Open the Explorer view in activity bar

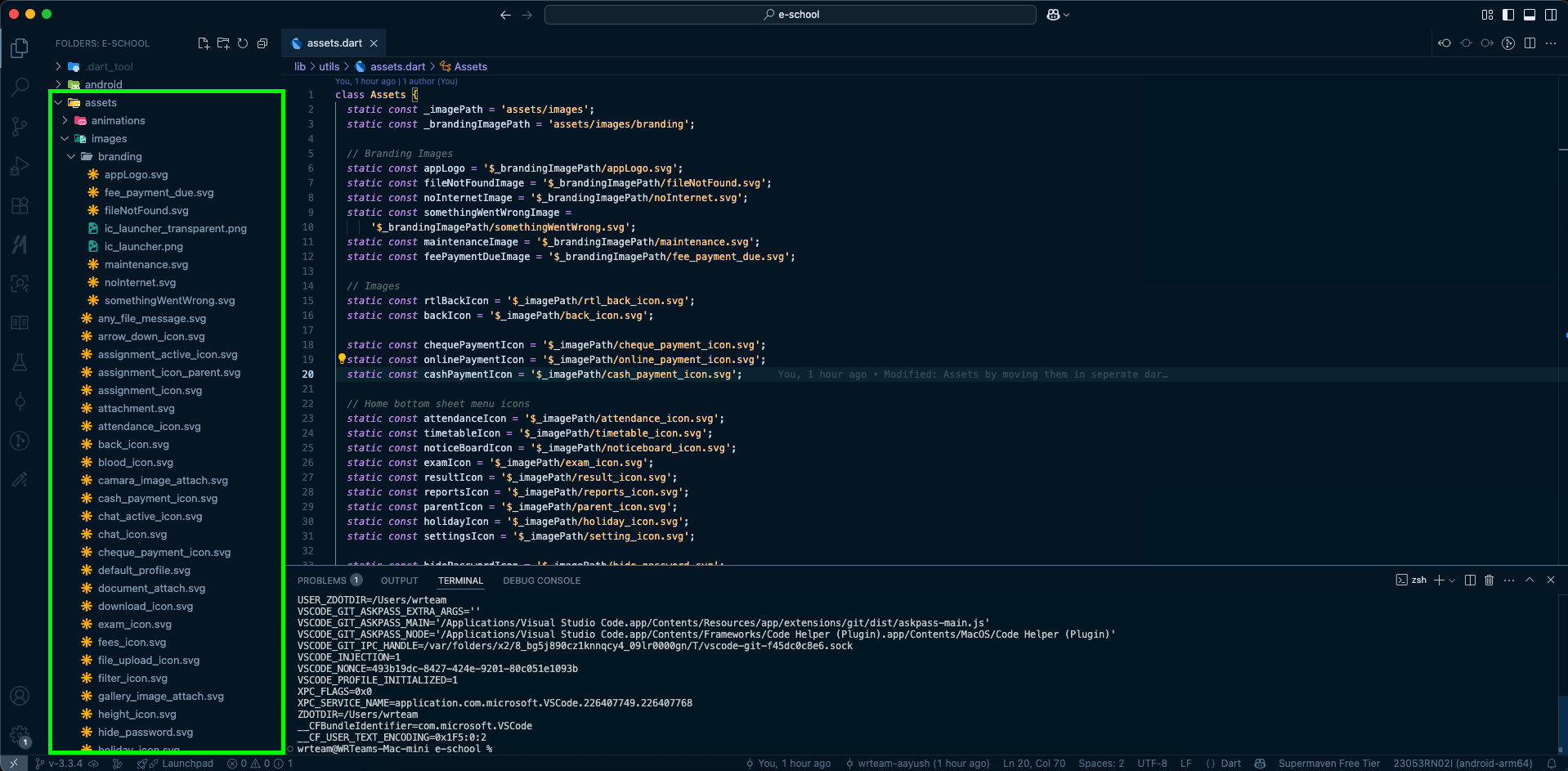[20, 48]
